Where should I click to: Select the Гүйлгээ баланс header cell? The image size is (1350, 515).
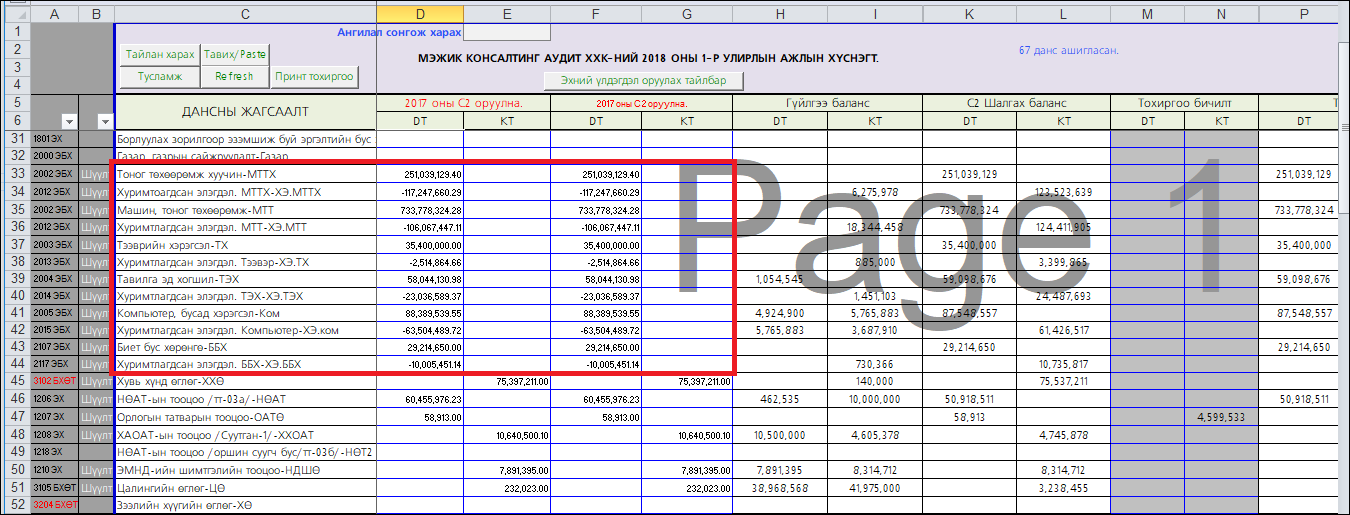pos(827,103)
